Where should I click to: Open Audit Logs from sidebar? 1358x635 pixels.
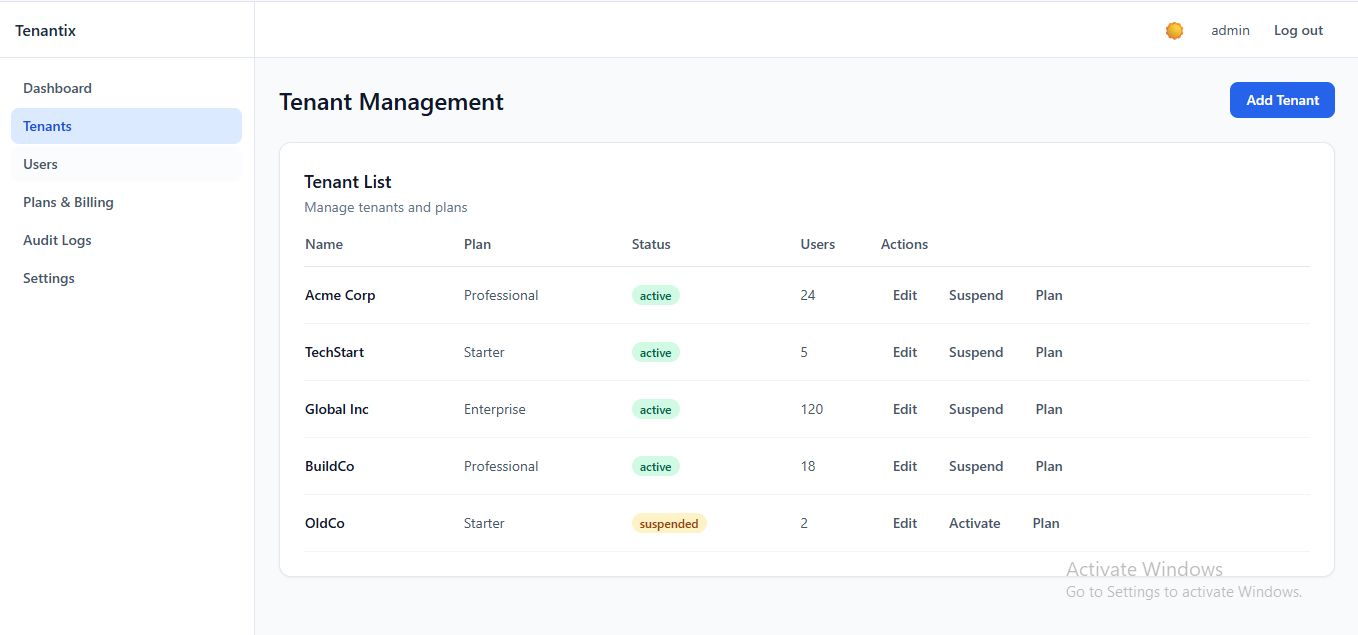[58, 240]
